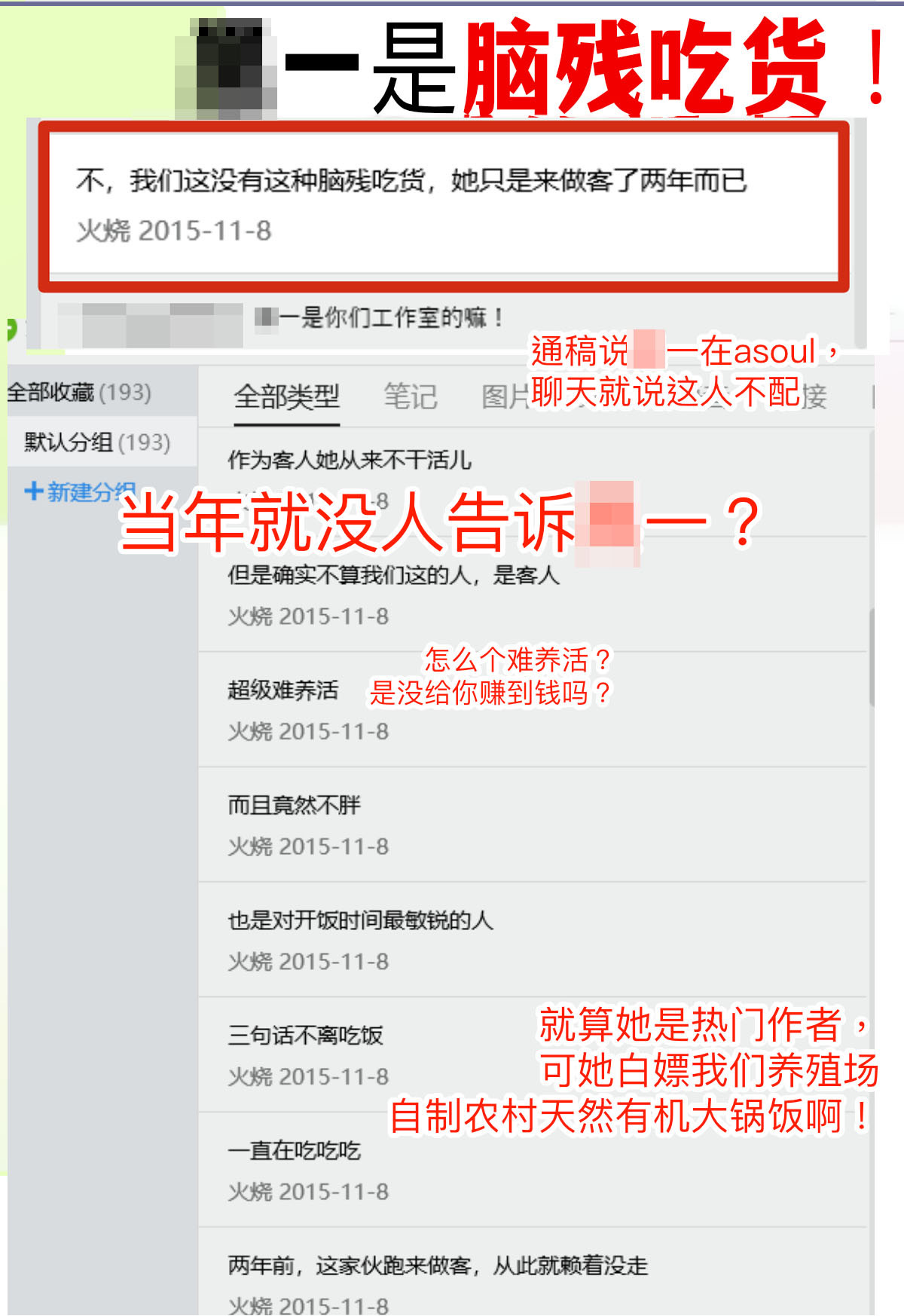Select the entry 超级难养活
The width and height of the screenshot is (904, 1316).
click(532, 710)
